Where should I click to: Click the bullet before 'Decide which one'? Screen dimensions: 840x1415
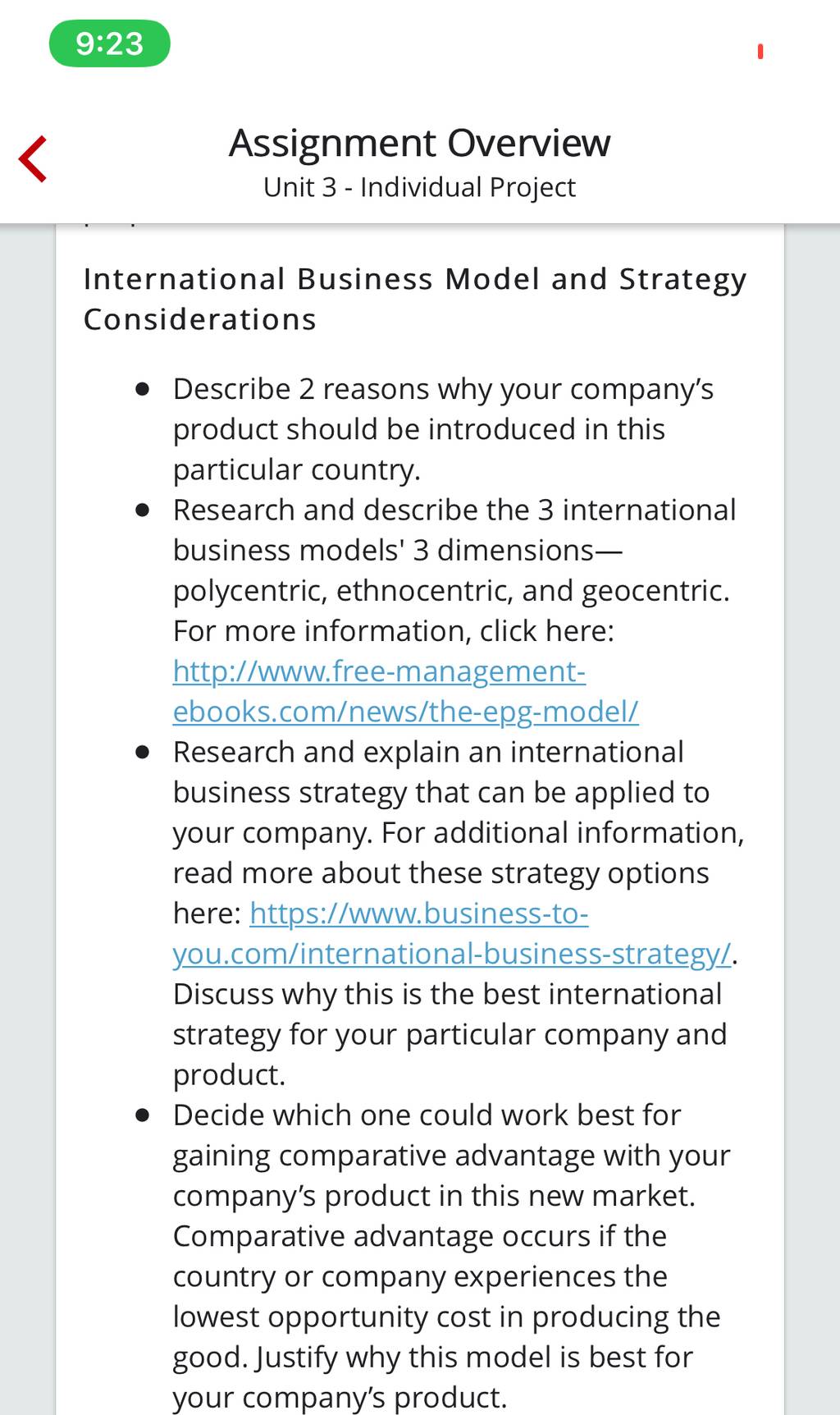143,1115
